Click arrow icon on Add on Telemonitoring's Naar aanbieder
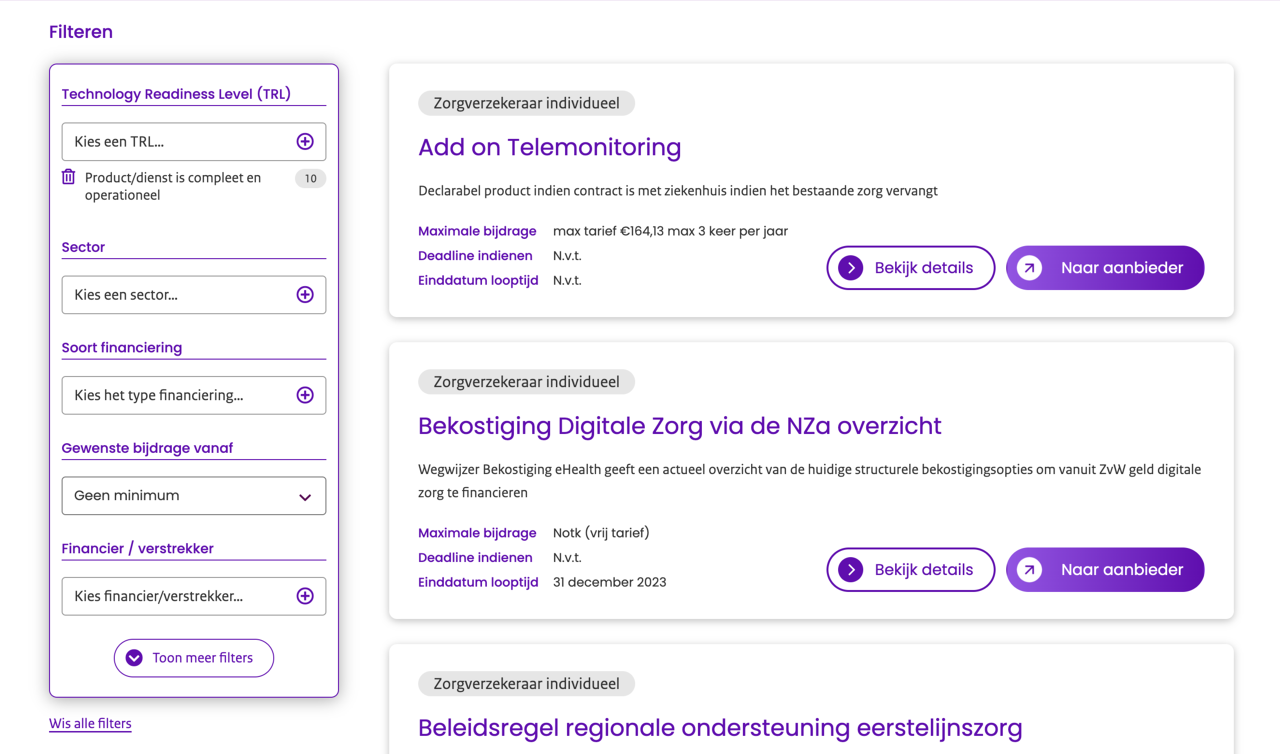 1029,268
